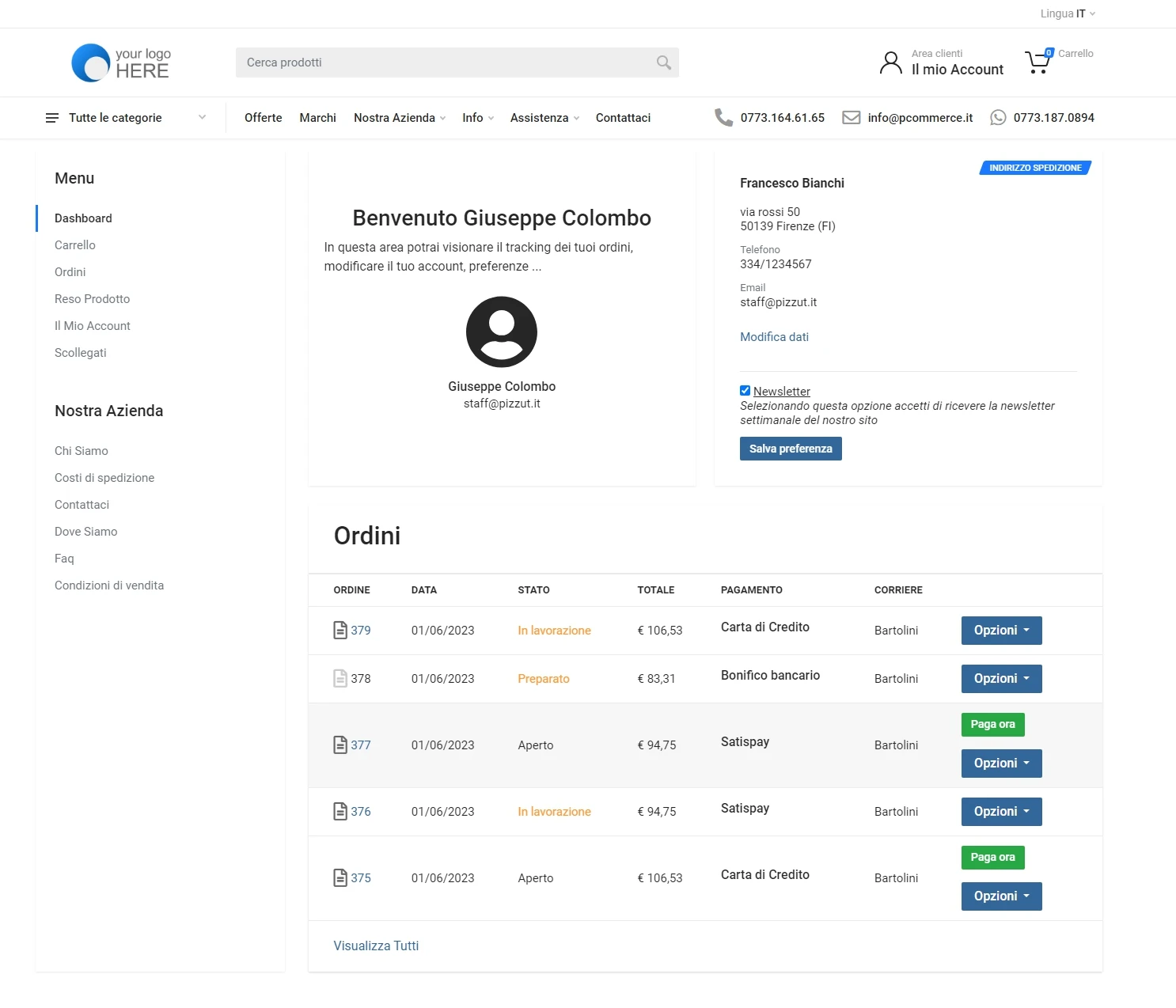Open order number 379 link

pyautogui.click(x=361, y=631)
